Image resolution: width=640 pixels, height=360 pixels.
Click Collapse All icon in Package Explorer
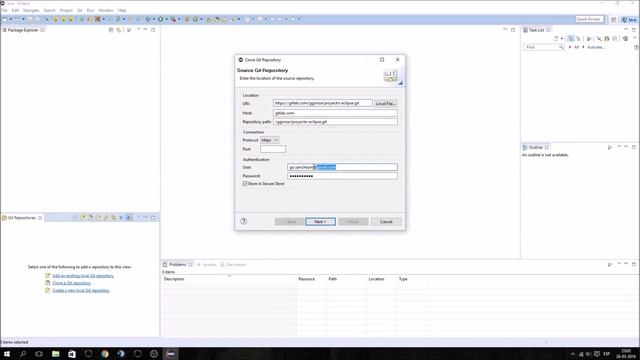111,30
